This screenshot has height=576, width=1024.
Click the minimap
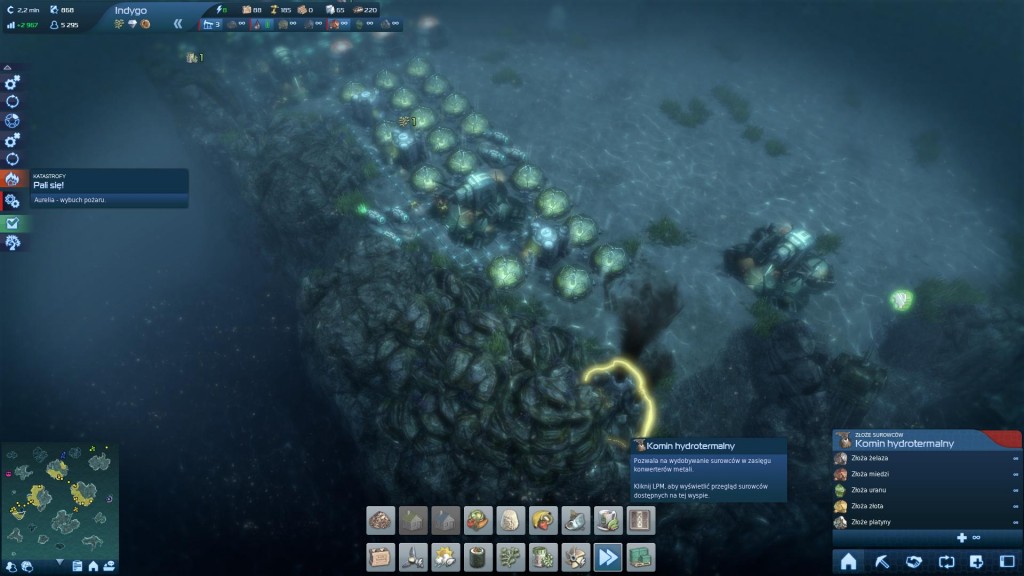click(60, 500)
